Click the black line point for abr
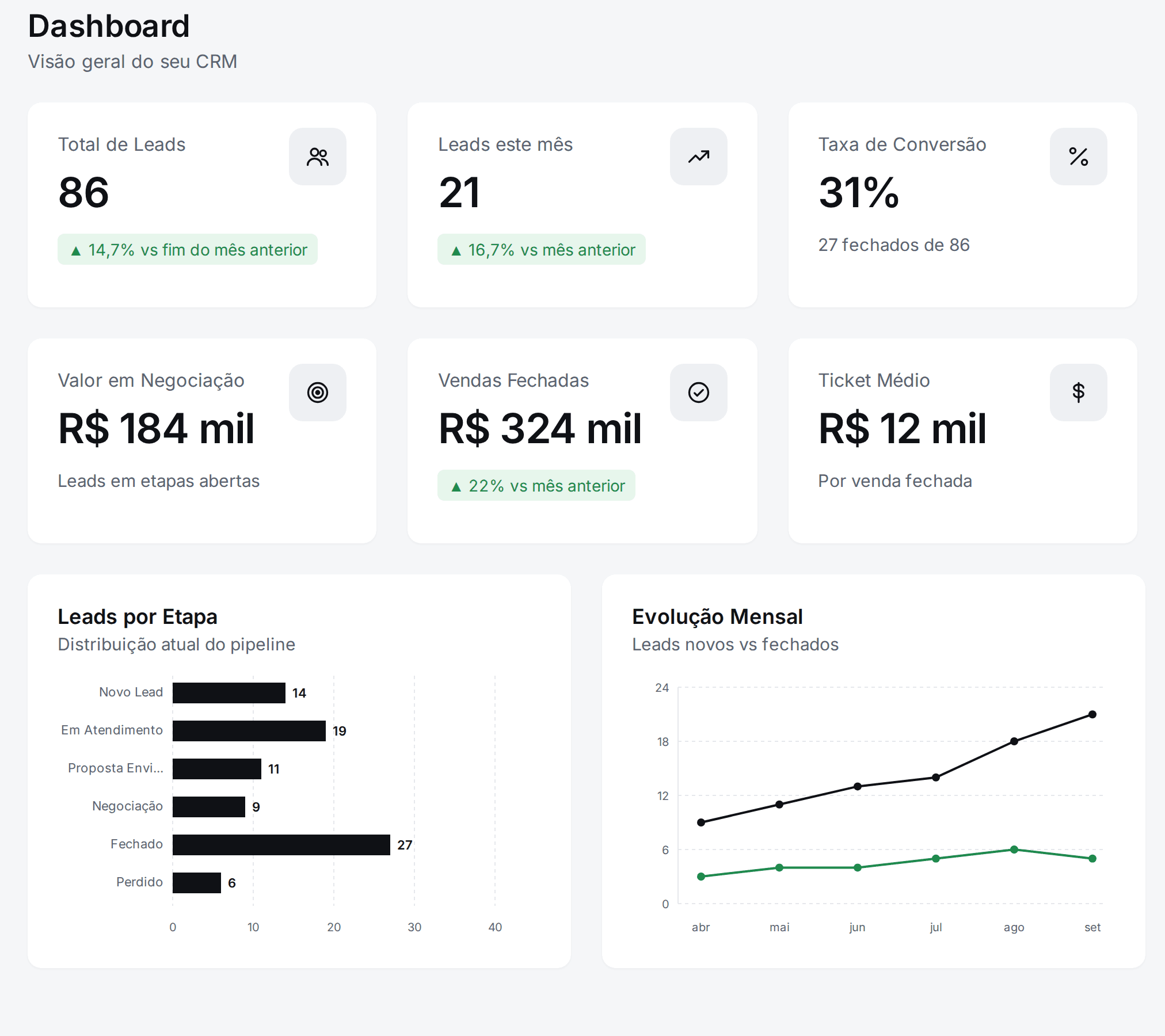The image size is (1165, 1036). coord(701,822)
